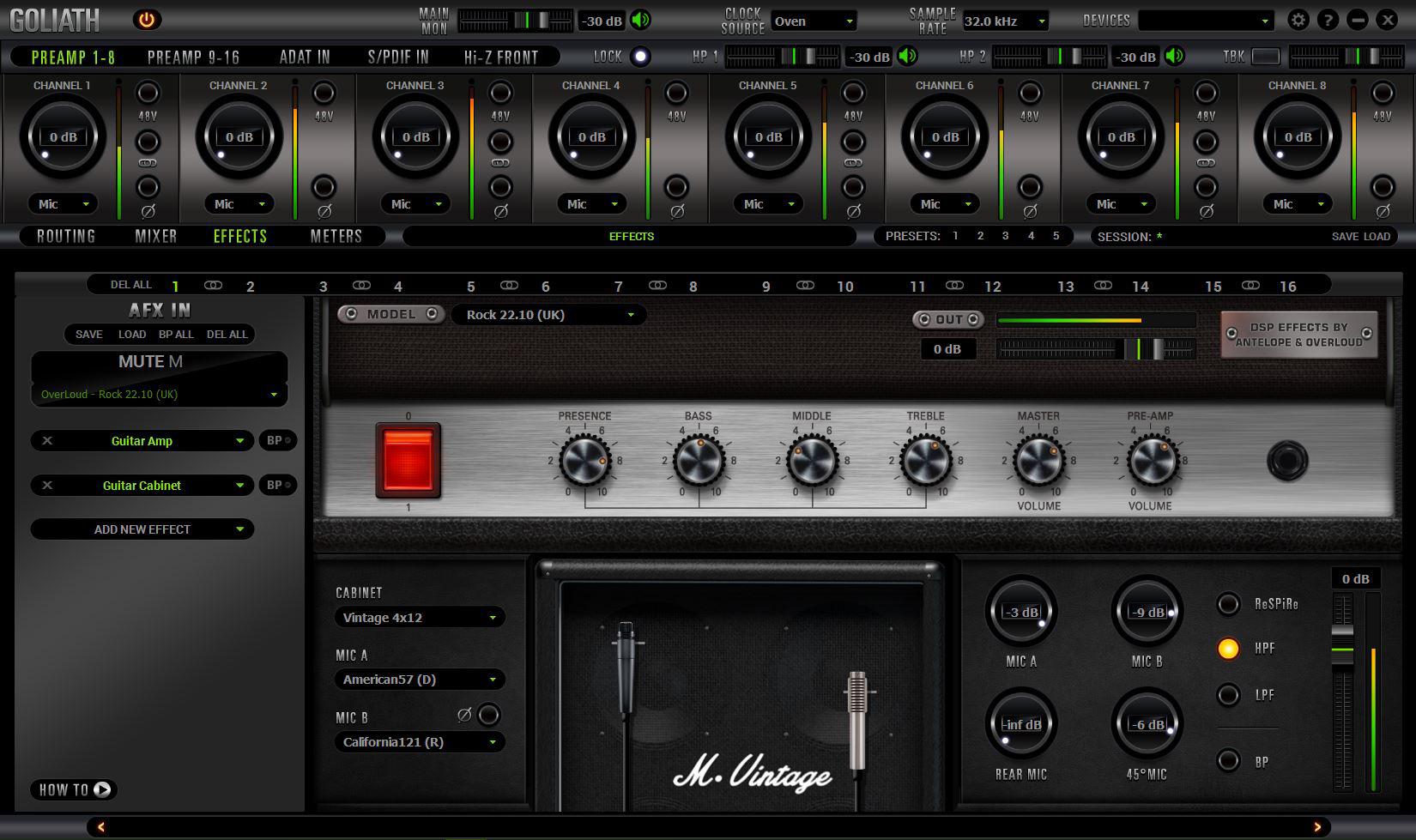
Task: Enable the ReSPiRe option
Action: (x=1228, y=604)
